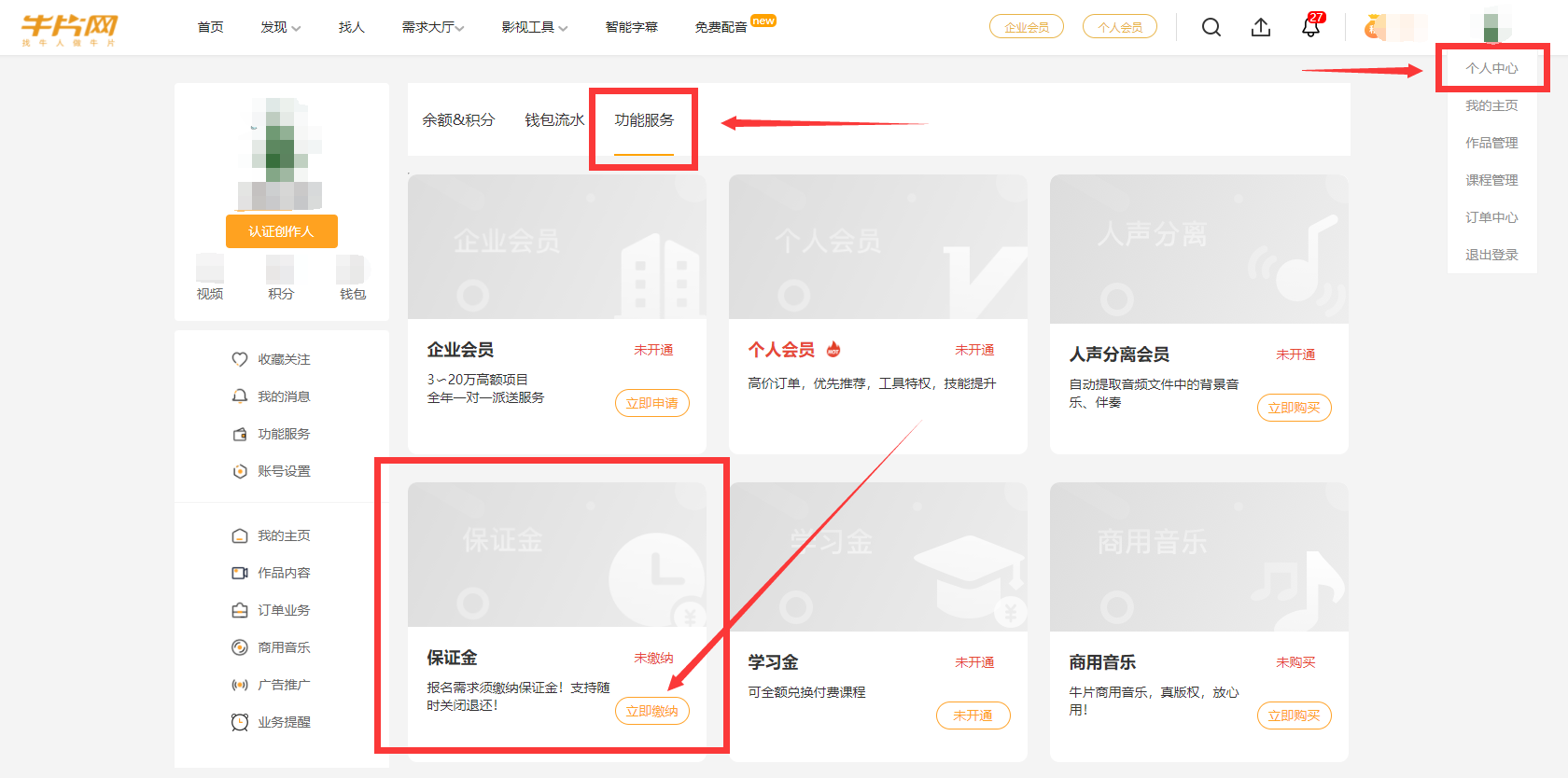1568x778 pixels.
Task: Click 立即申请 button for 企业会员
Action: pos(651,403)
